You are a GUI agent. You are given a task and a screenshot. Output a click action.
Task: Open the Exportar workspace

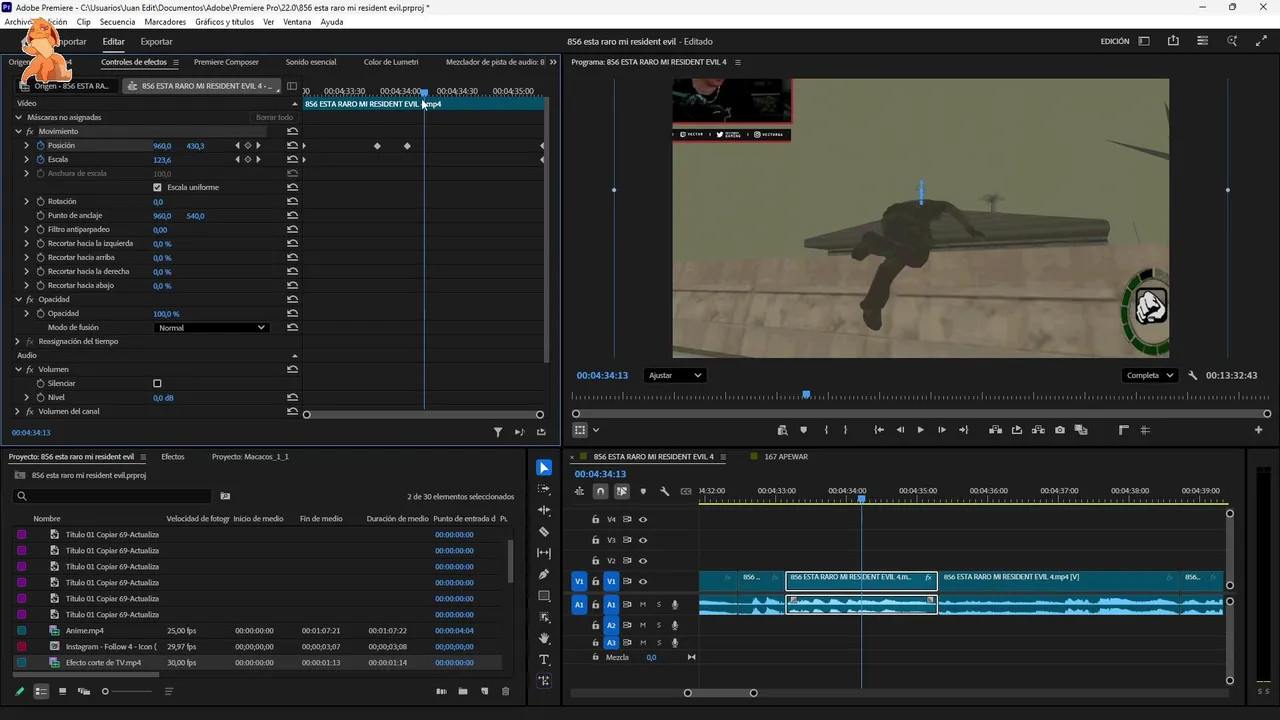(x=156, y=42)
